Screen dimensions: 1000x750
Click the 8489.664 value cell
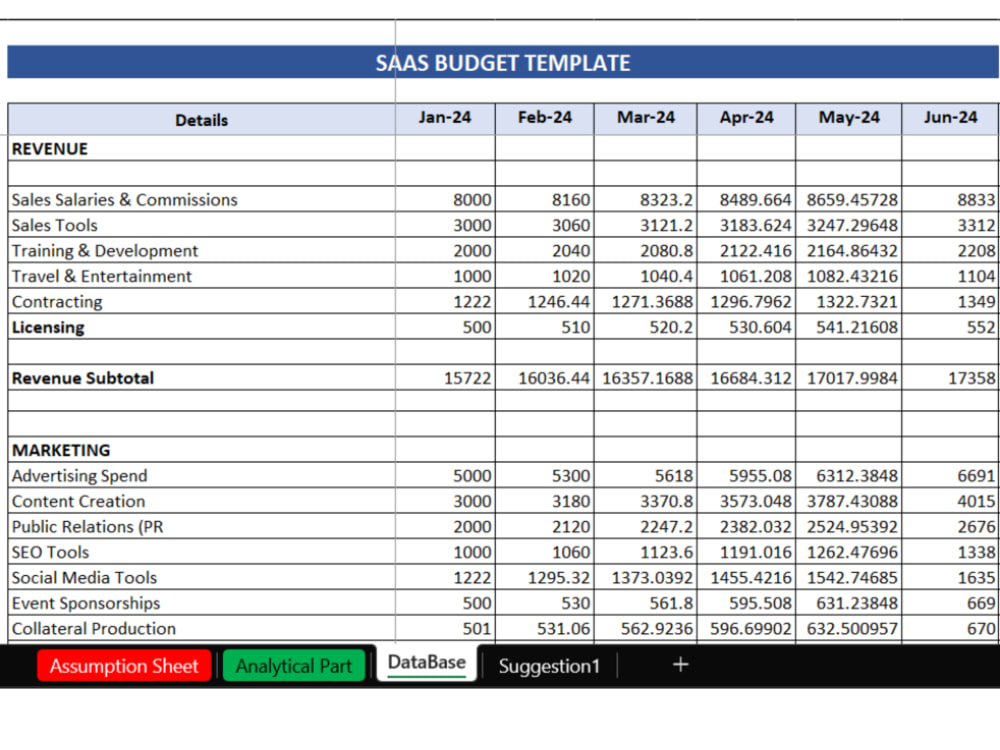[746, 199]
